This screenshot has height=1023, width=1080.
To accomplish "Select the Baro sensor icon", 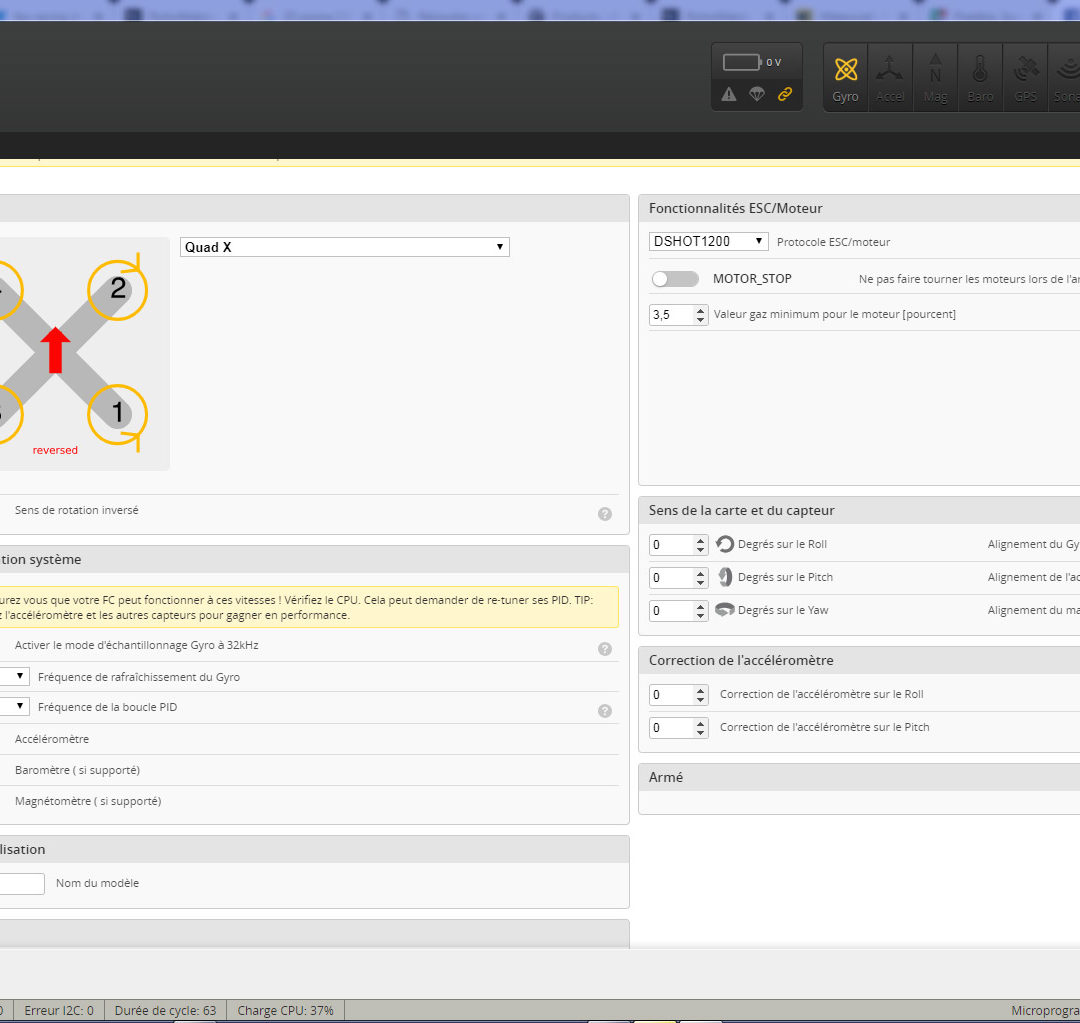I will tap(980, 77).
